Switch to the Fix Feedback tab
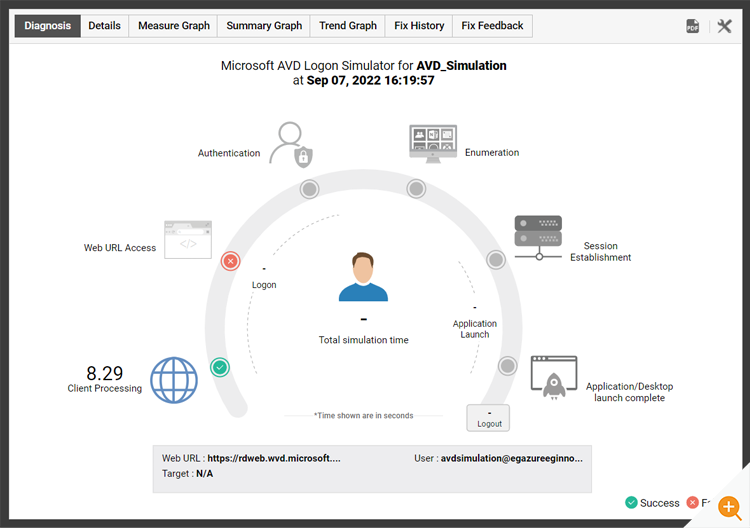This screenshot has width=750, height=528. pos(492,26)
